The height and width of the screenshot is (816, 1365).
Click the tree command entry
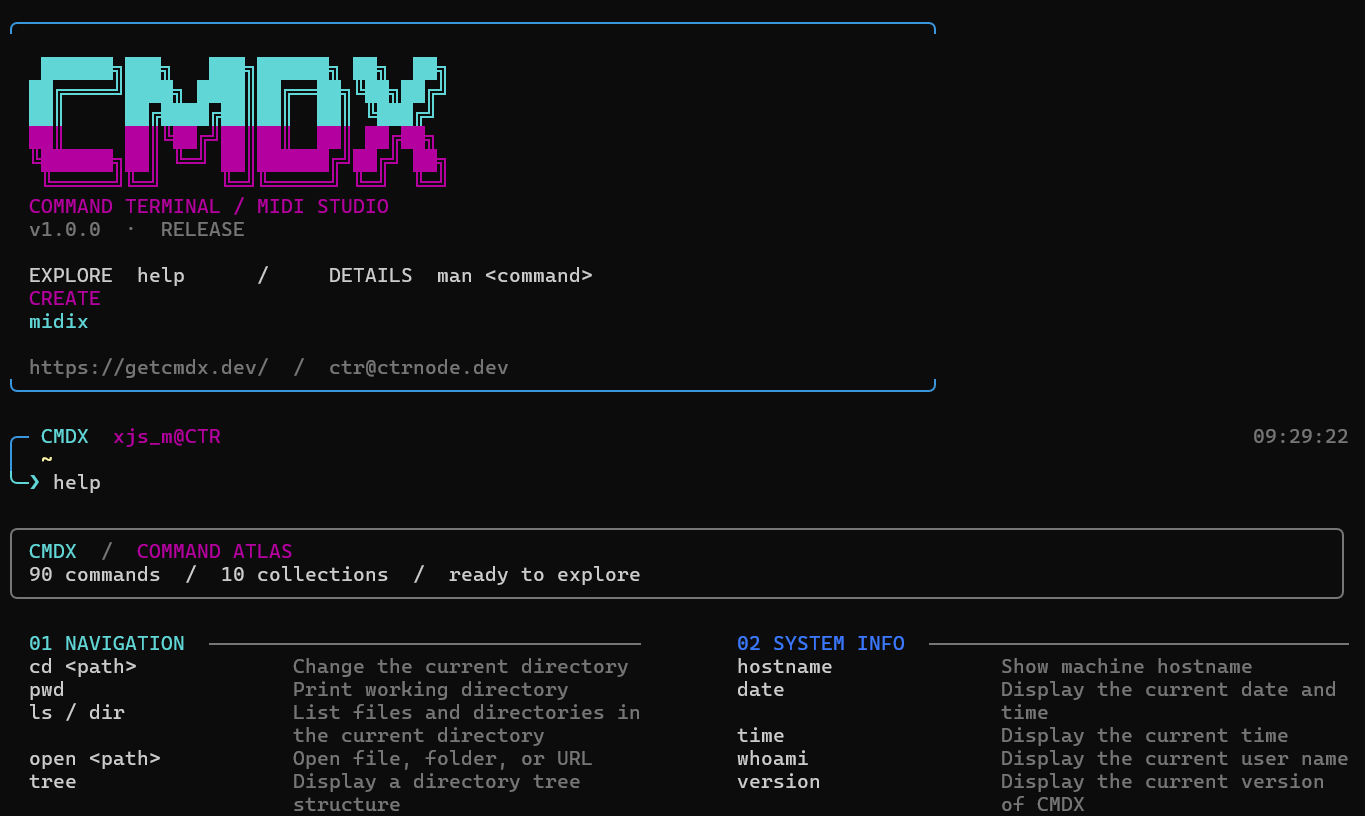tap(53, 781)
